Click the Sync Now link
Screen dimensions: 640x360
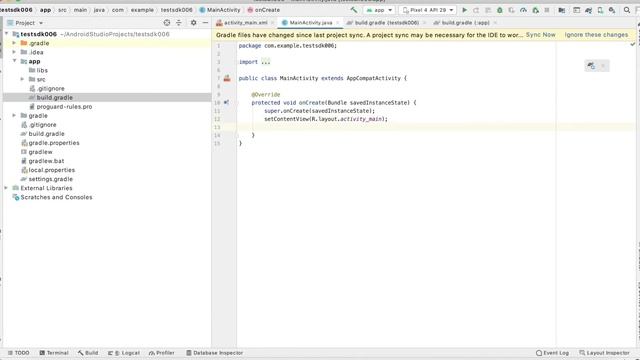540,35
